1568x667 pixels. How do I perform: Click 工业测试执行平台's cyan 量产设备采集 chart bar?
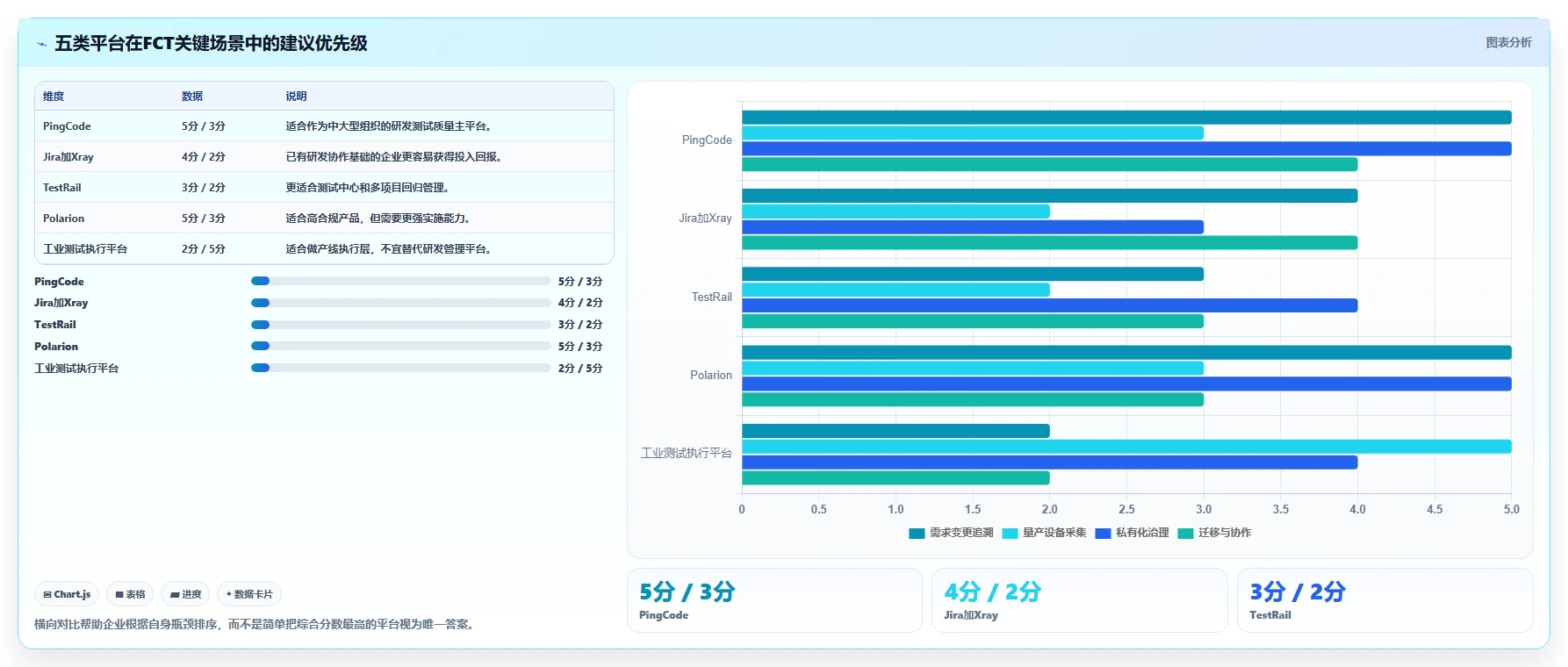click(x=1126, y=447)
